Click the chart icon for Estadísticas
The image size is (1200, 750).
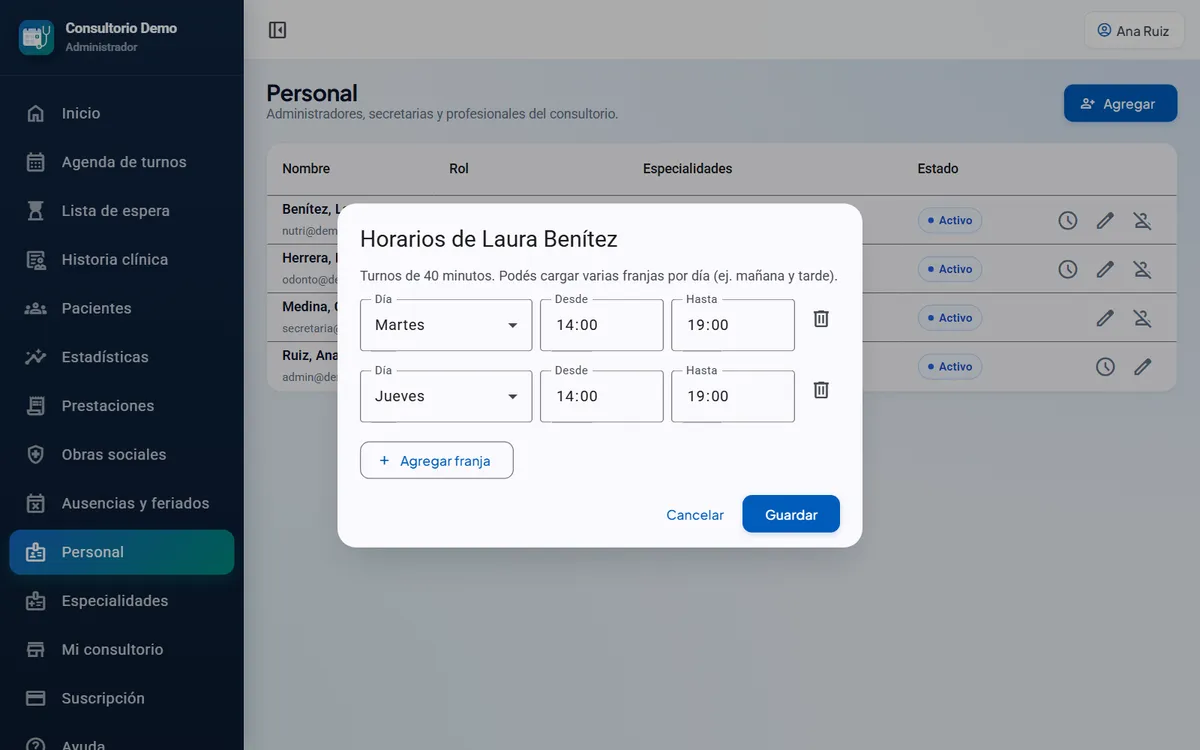pos(36,357)
